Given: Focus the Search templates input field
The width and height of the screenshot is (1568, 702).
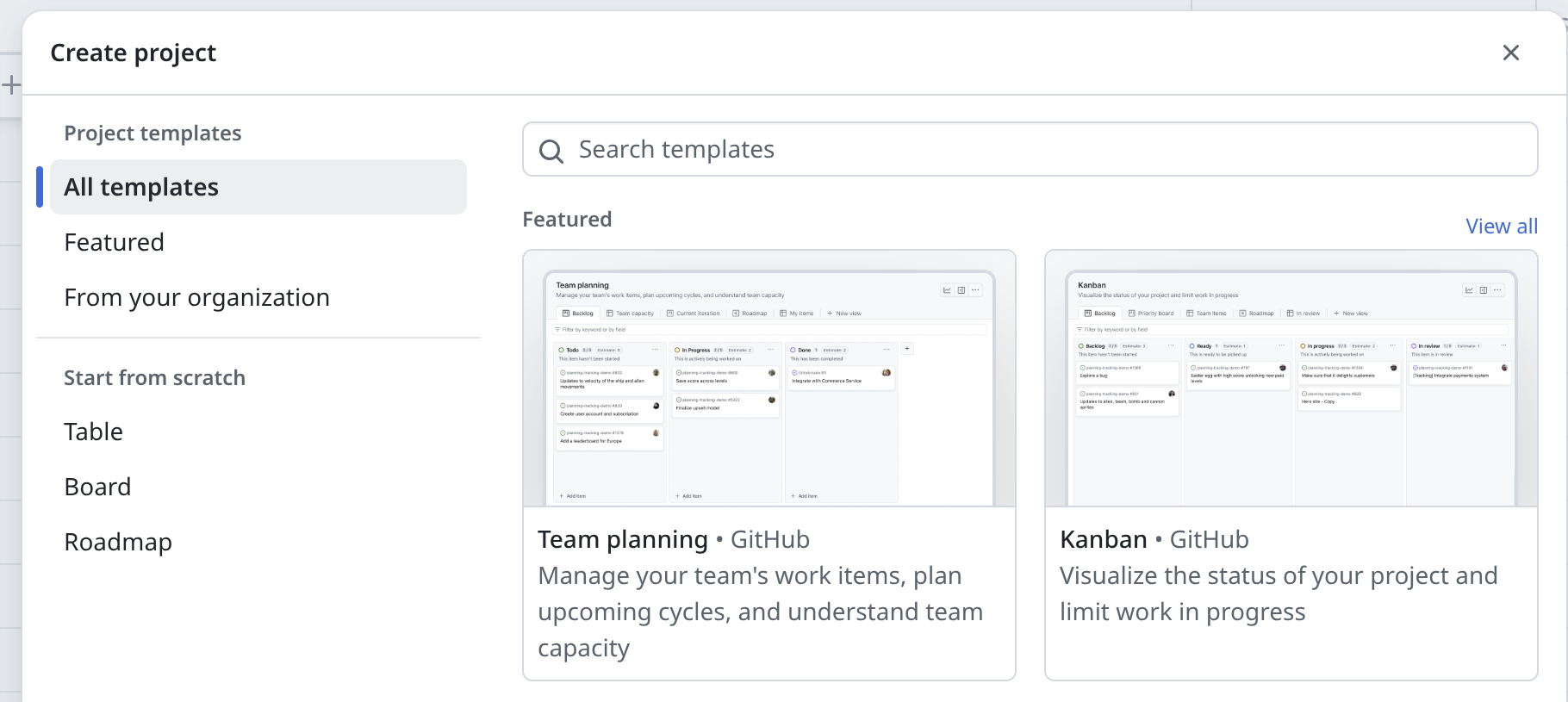Looking at the screenshot, I should 1034,150.
